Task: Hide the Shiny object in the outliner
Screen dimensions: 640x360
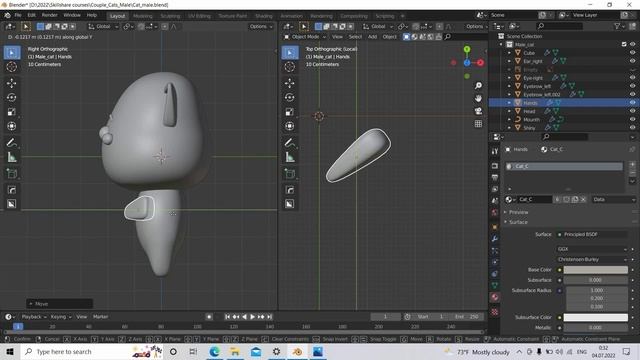Action: (632, 128)
